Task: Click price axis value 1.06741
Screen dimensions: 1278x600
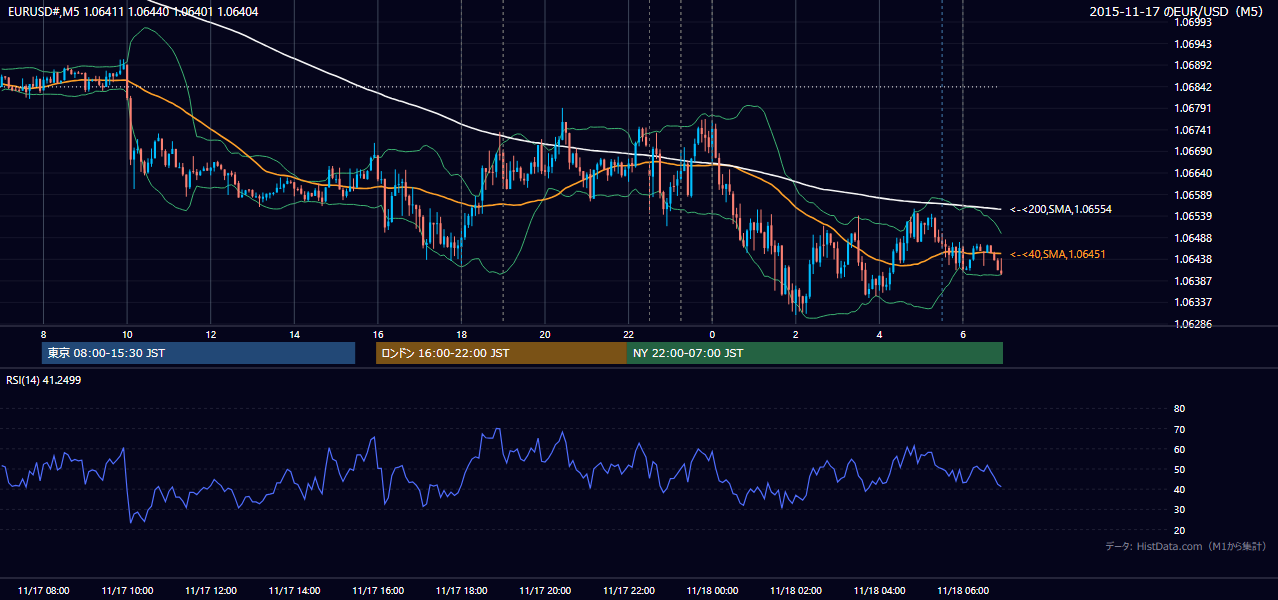Action: [1193, 130]
